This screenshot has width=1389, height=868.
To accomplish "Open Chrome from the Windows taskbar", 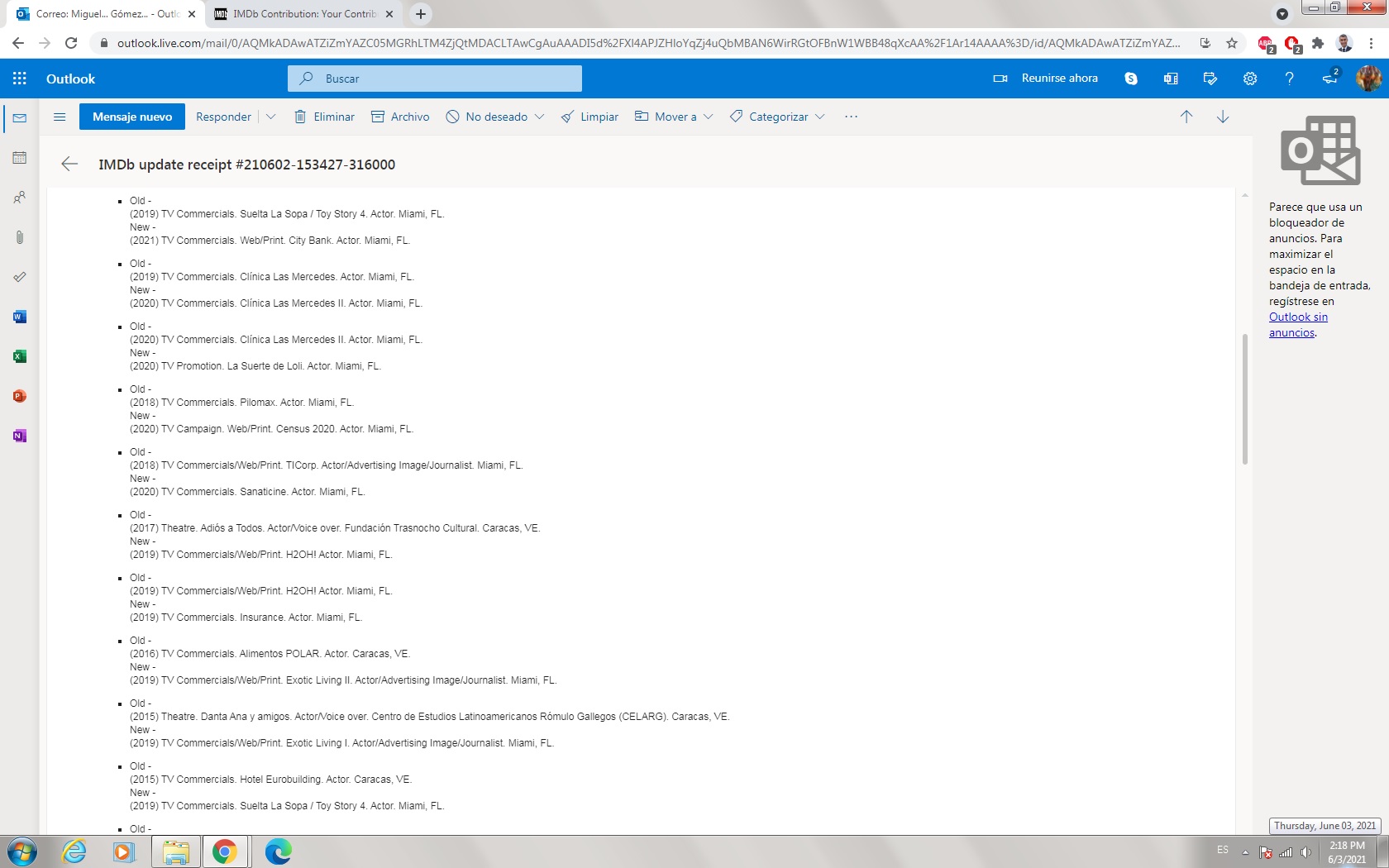I will pos(225,851).
